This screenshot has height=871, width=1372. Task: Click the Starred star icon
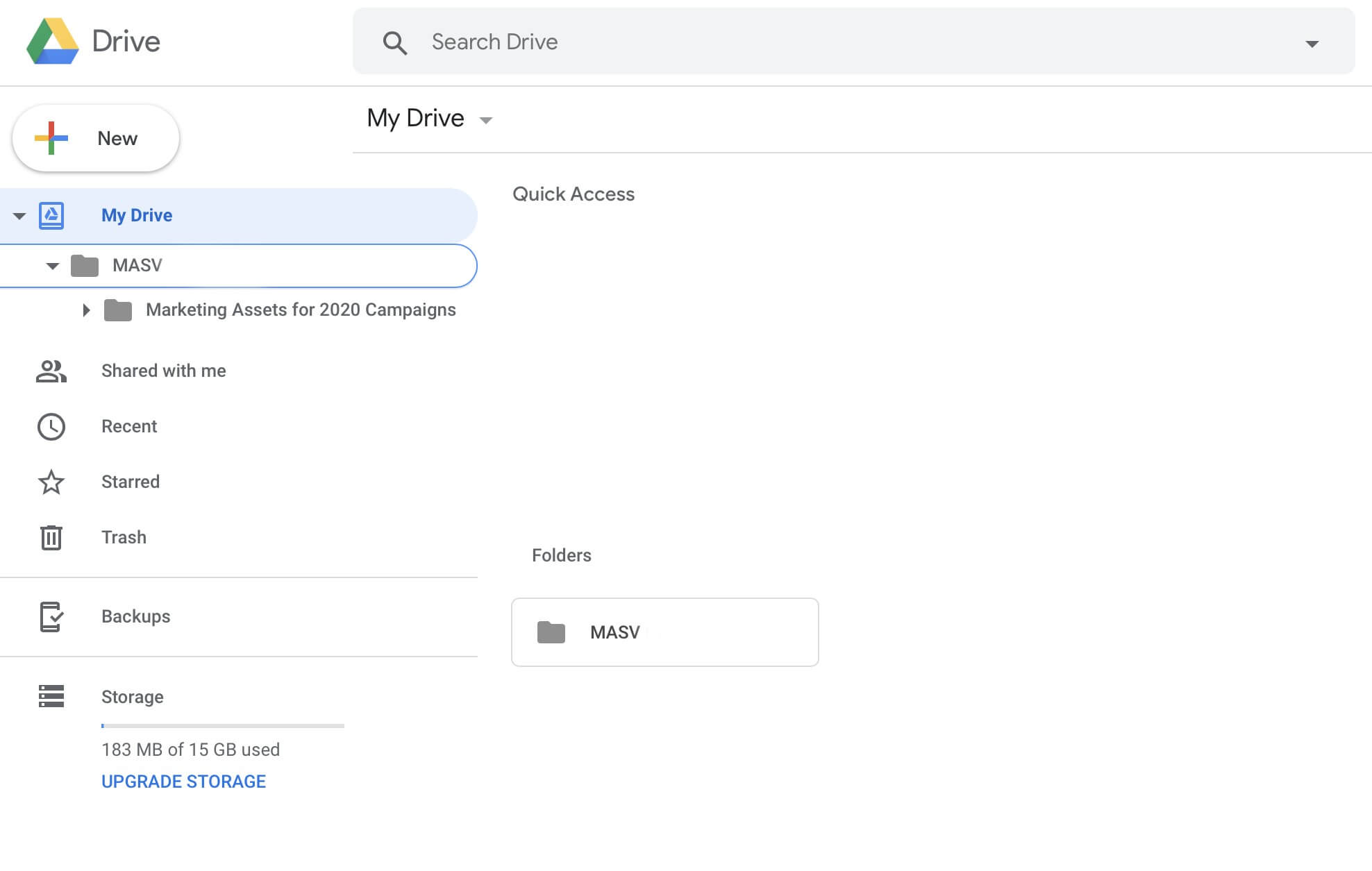pos(50,481)
